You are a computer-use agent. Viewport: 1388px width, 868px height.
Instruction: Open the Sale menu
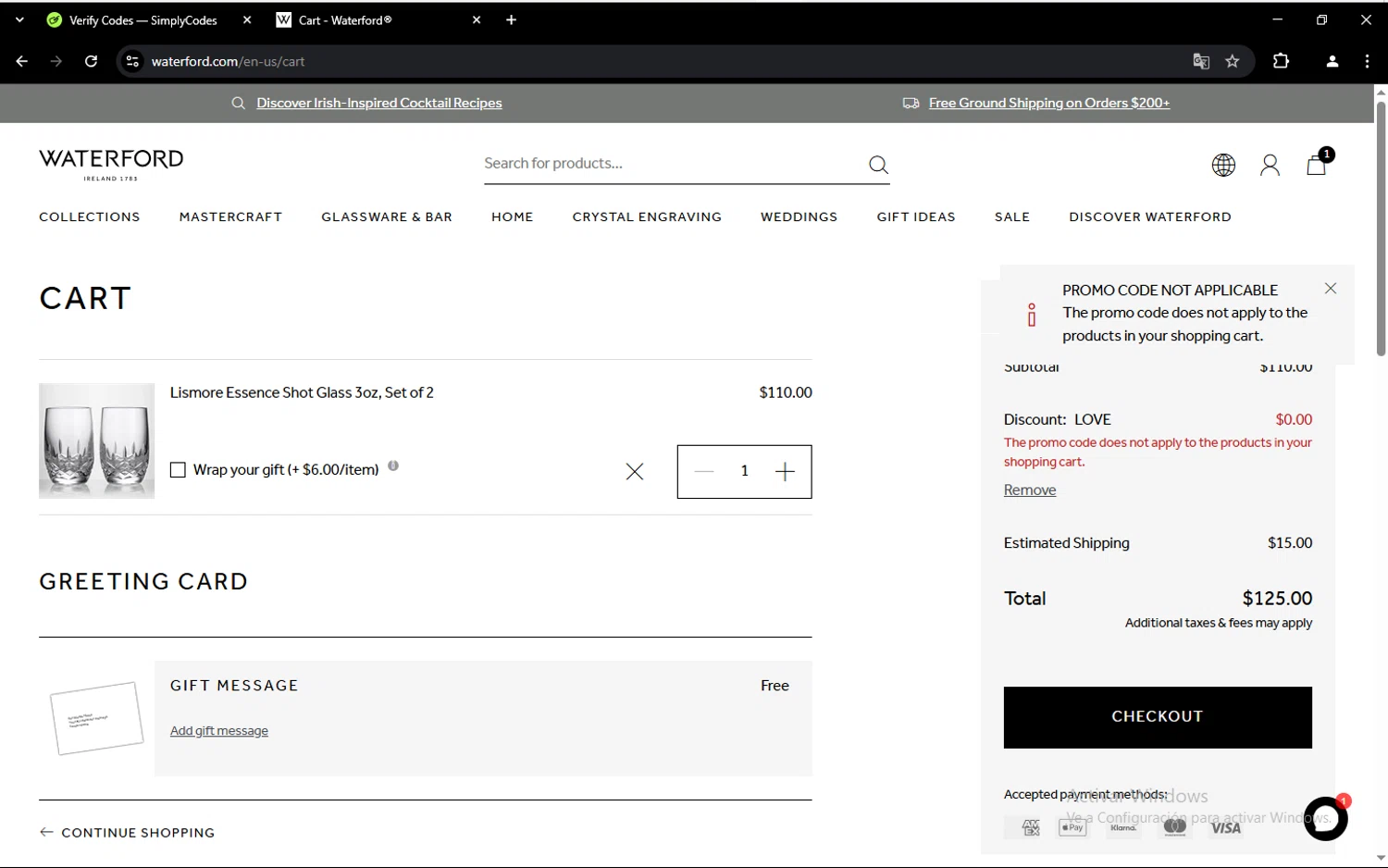(1012, 217)
